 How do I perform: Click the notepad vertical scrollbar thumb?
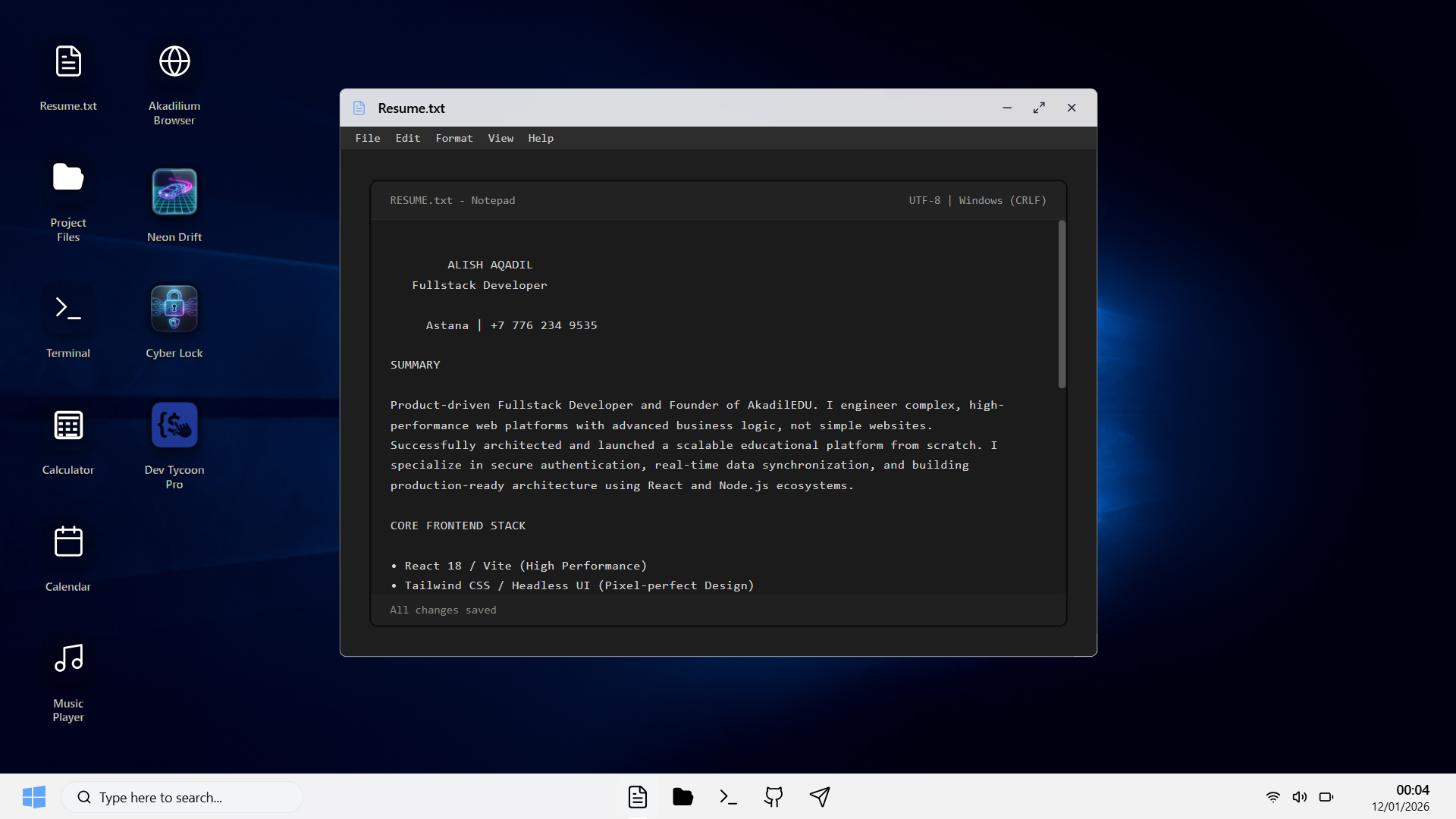coord(1062,304)
